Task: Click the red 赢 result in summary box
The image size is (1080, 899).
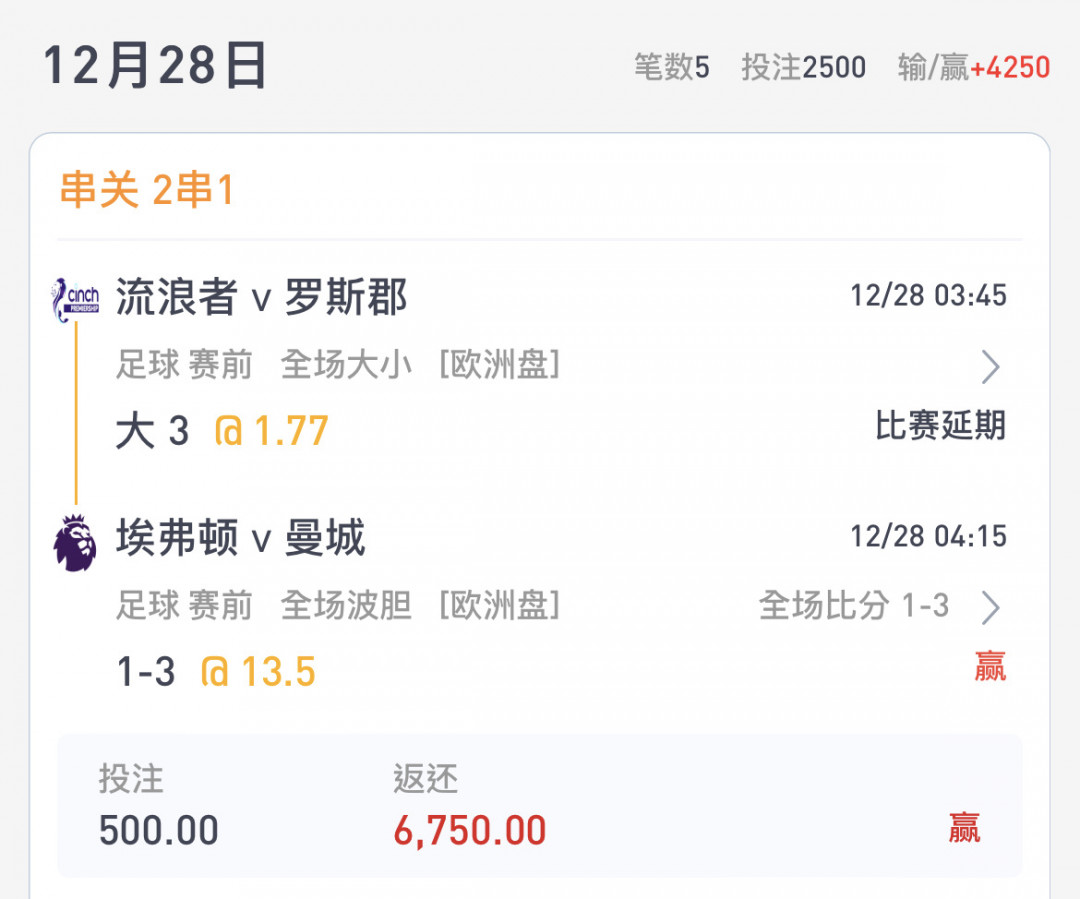Action: click(x=964, y=827)
